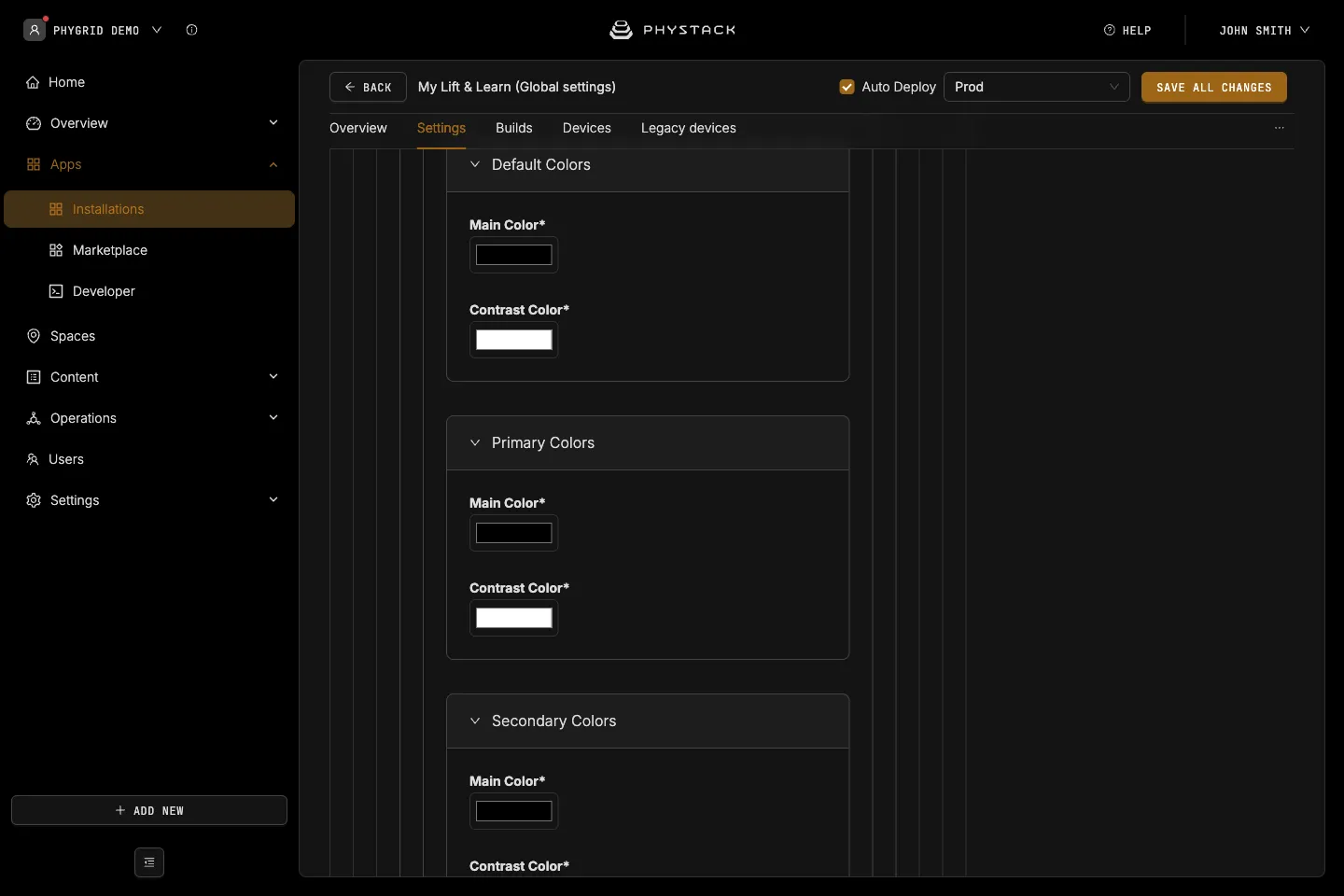Screen dimensions: 1344x896
Task: Click the Back button
Action: pos(368,87)
